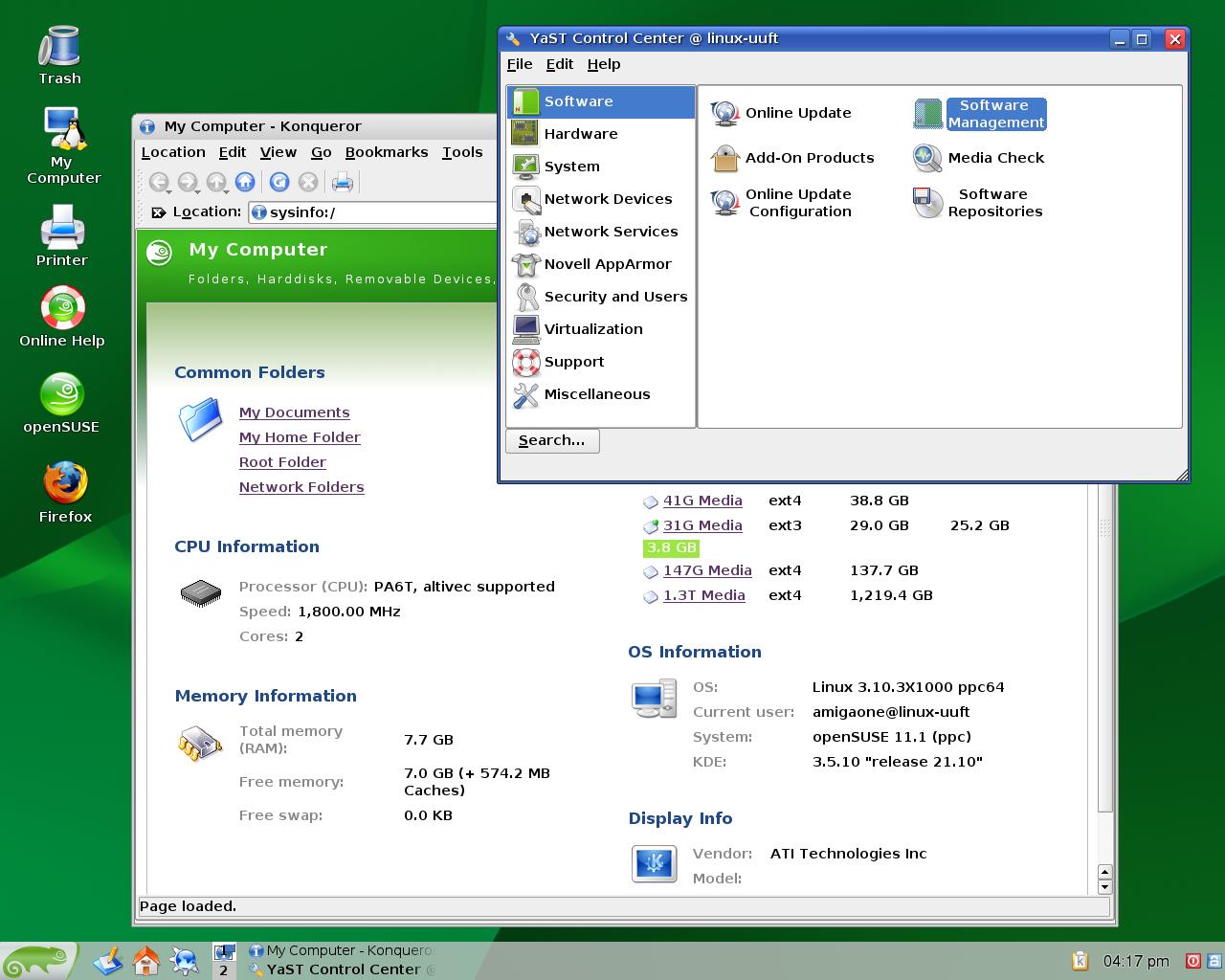This screenshot has width=1225, height=980.
Task: Open Root Folder link
Action: click(282, 462)
